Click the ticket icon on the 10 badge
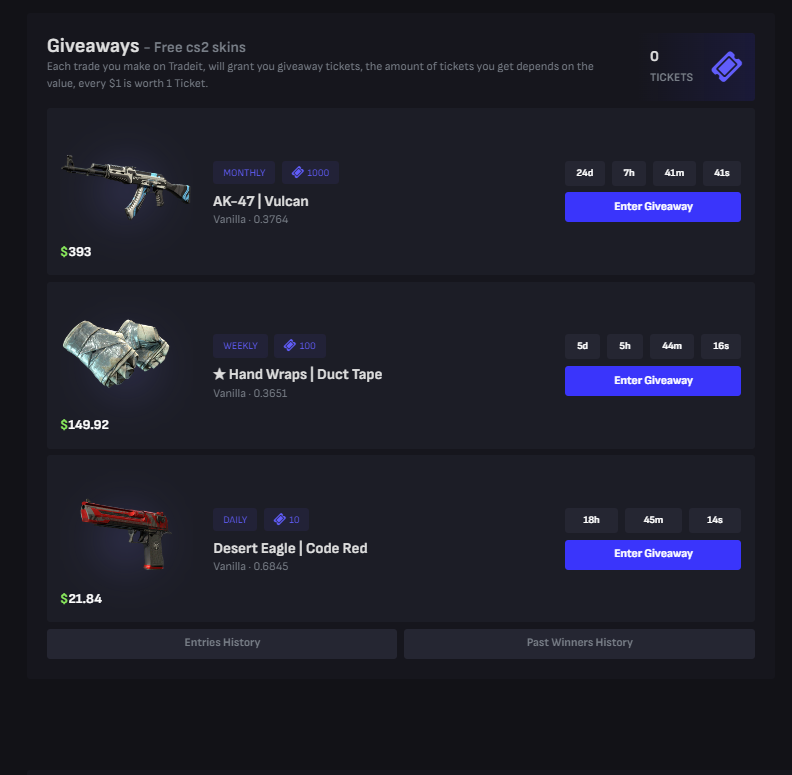 tap(280, 519)
